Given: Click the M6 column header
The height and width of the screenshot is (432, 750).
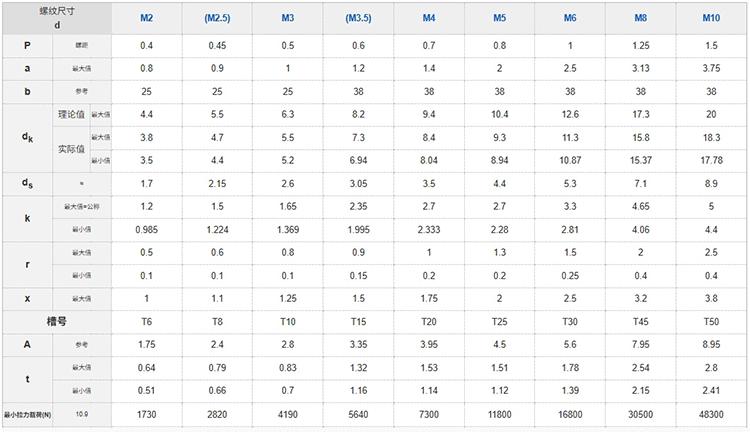Looking at the screenshot, I should tap(570, 18).
